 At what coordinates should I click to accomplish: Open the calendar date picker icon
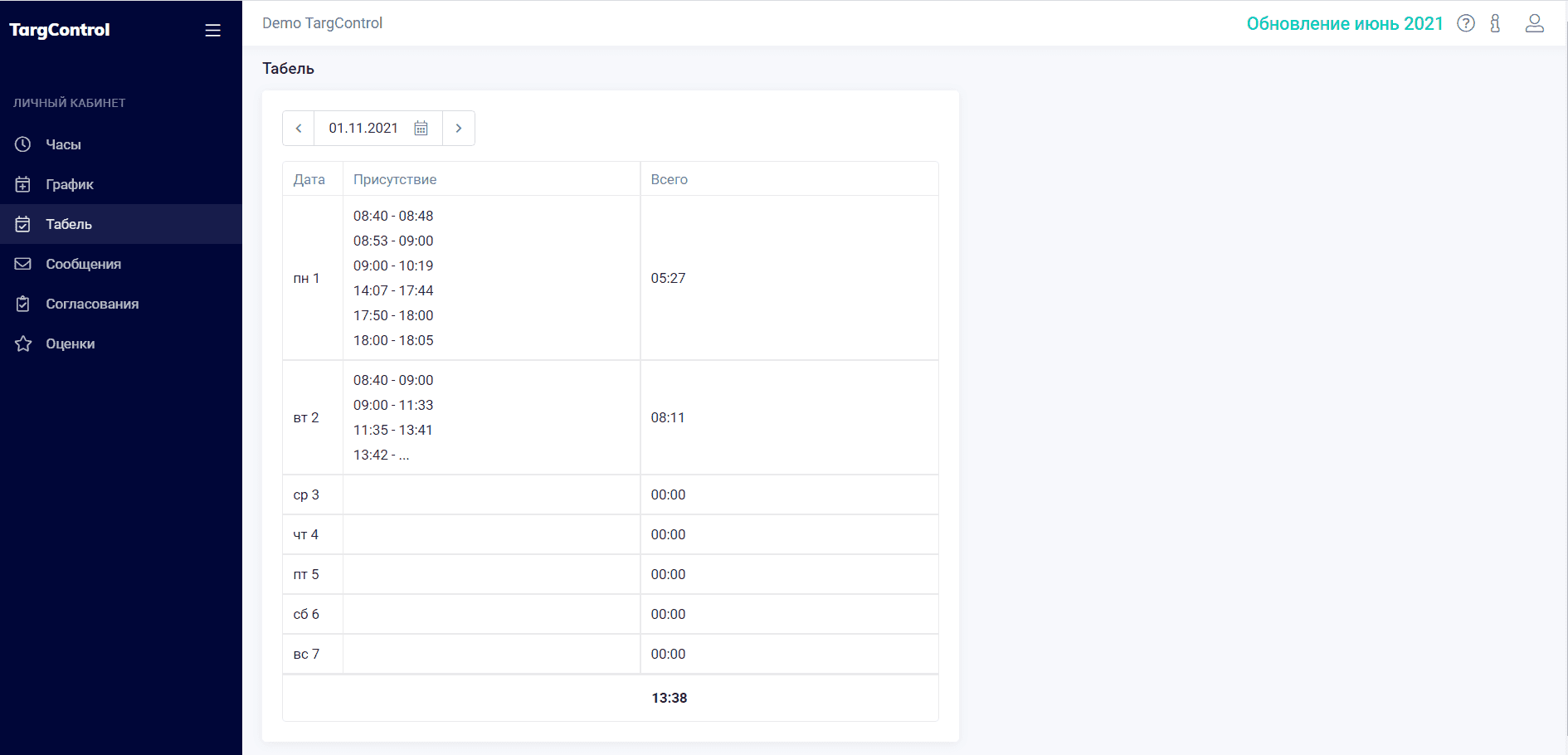421,129
